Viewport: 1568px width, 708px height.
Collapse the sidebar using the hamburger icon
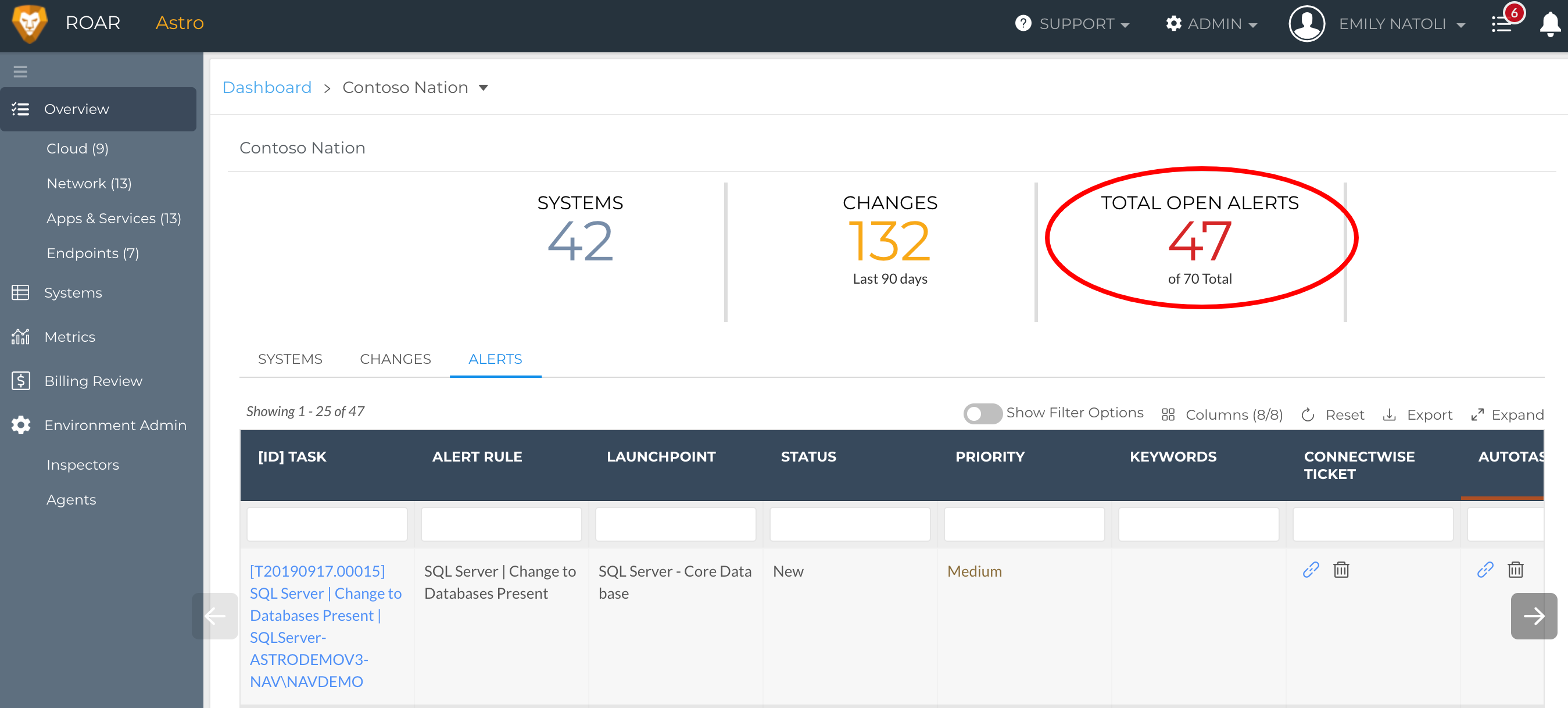(x=20, y=70)
